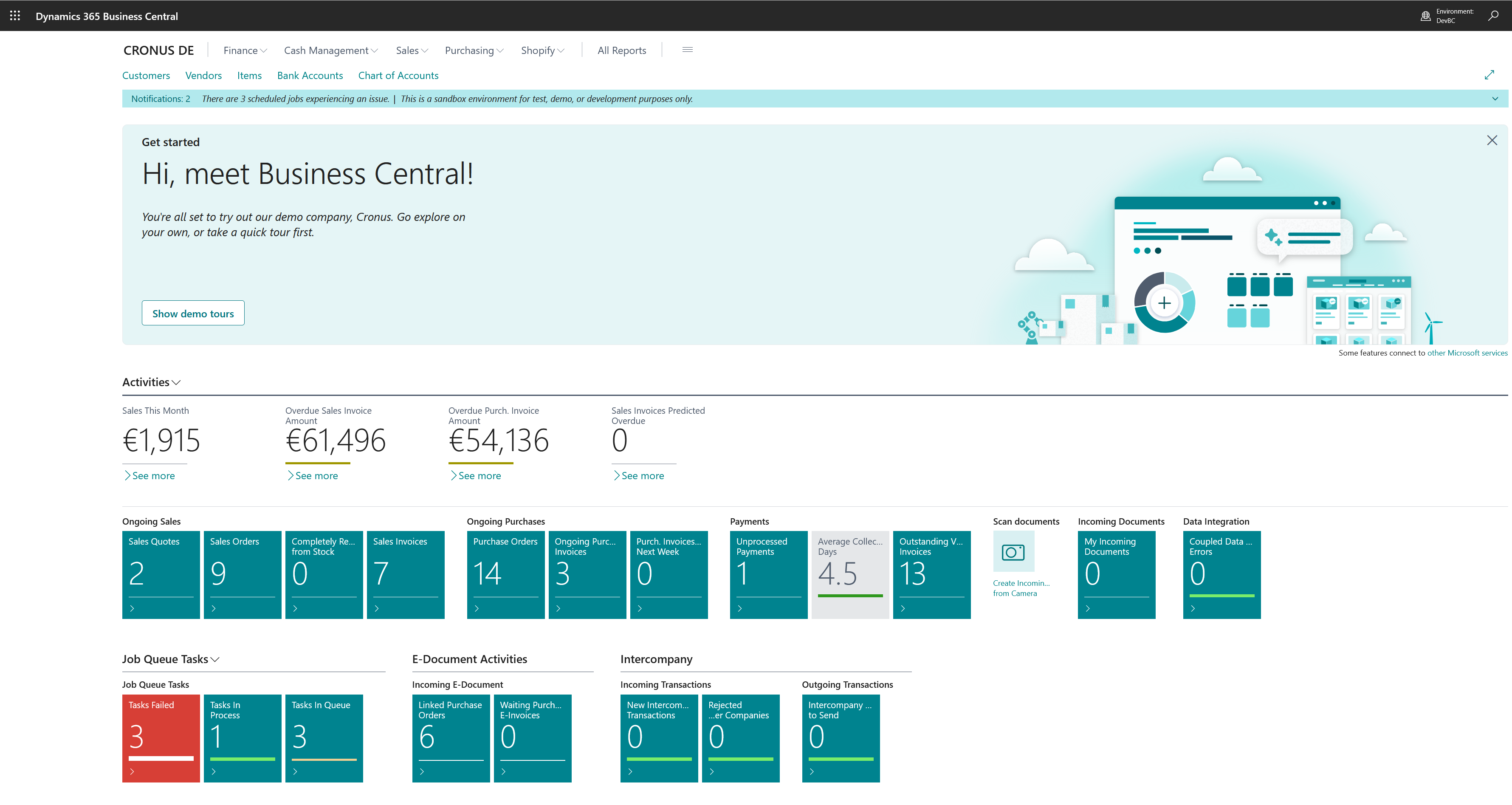Viewport: 1512px width, 805px height.
Task: Click See more under Sales Invoices Predicted Overdue
Action: (x=639, y=476)
